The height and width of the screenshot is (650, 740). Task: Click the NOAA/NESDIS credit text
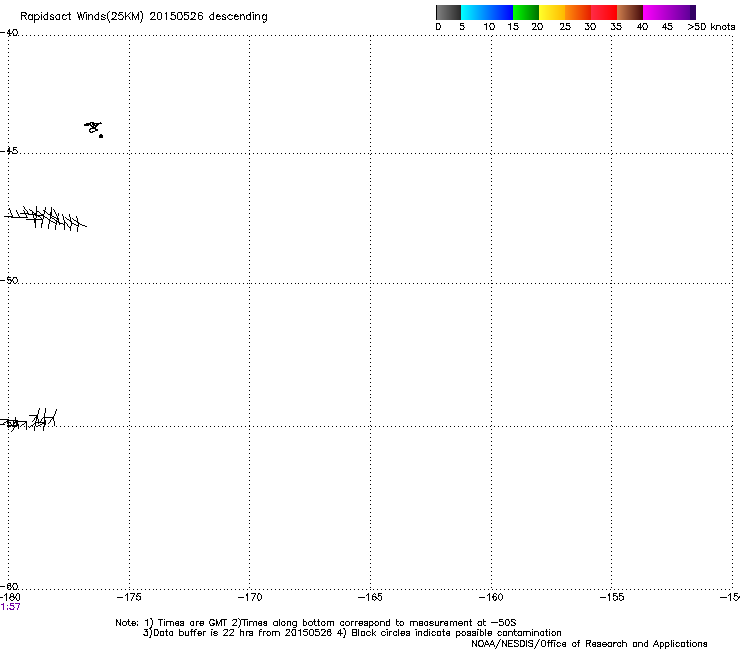click(589, 644)
